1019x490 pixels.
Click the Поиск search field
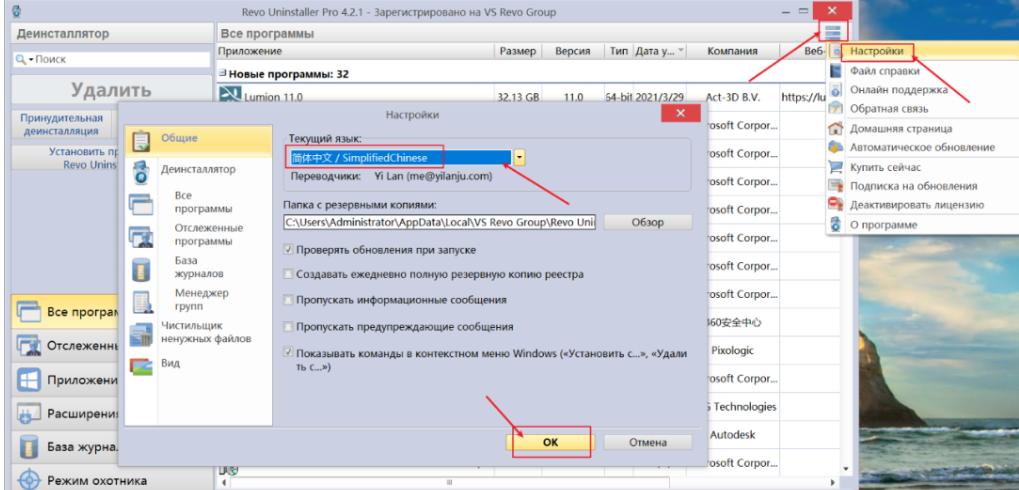coord(122,59)
